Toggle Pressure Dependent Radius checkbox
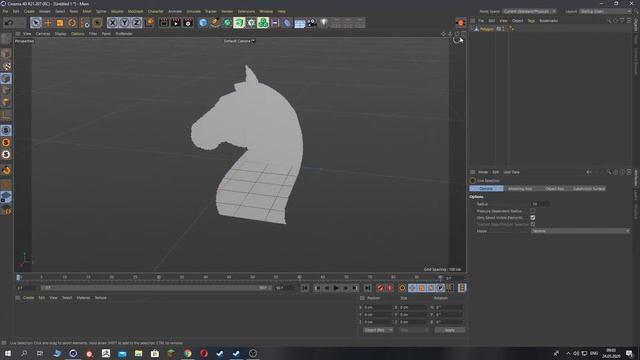 [533, 211]
